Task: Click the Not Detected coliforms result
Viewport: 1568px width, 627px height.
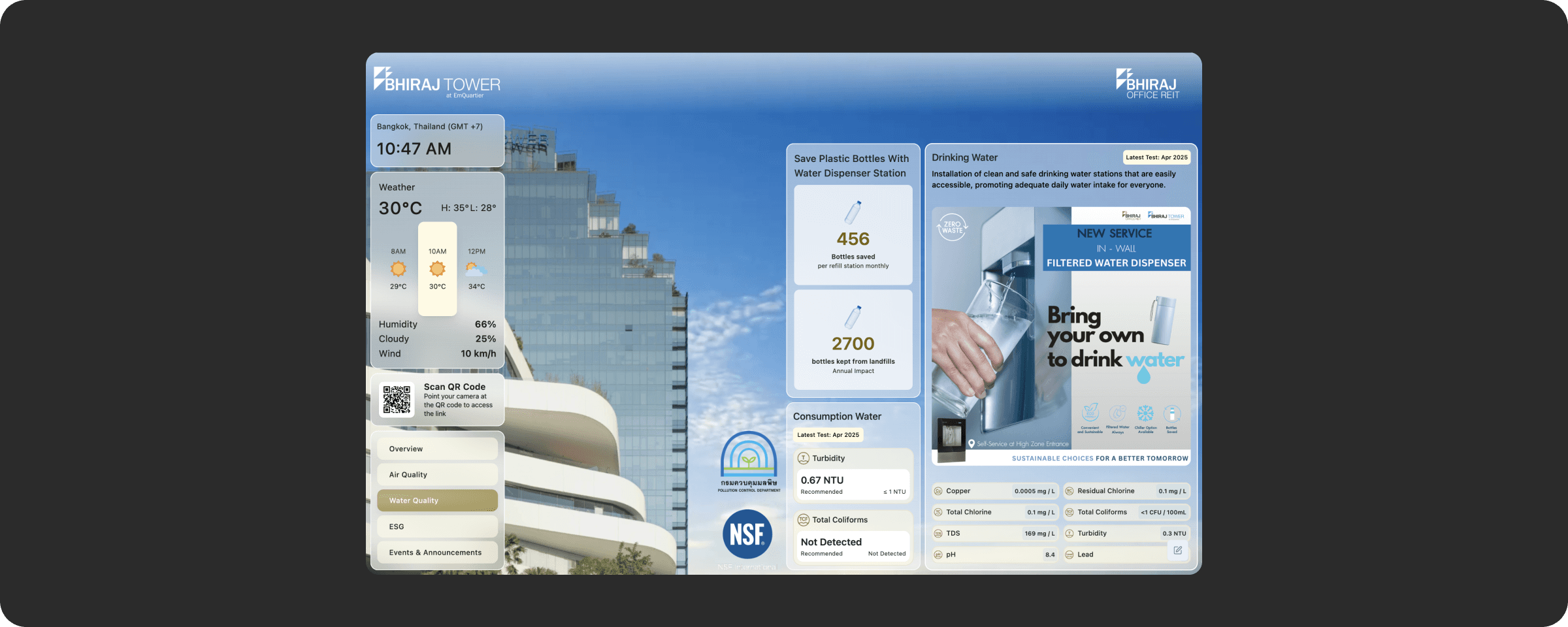Action: 831,542
